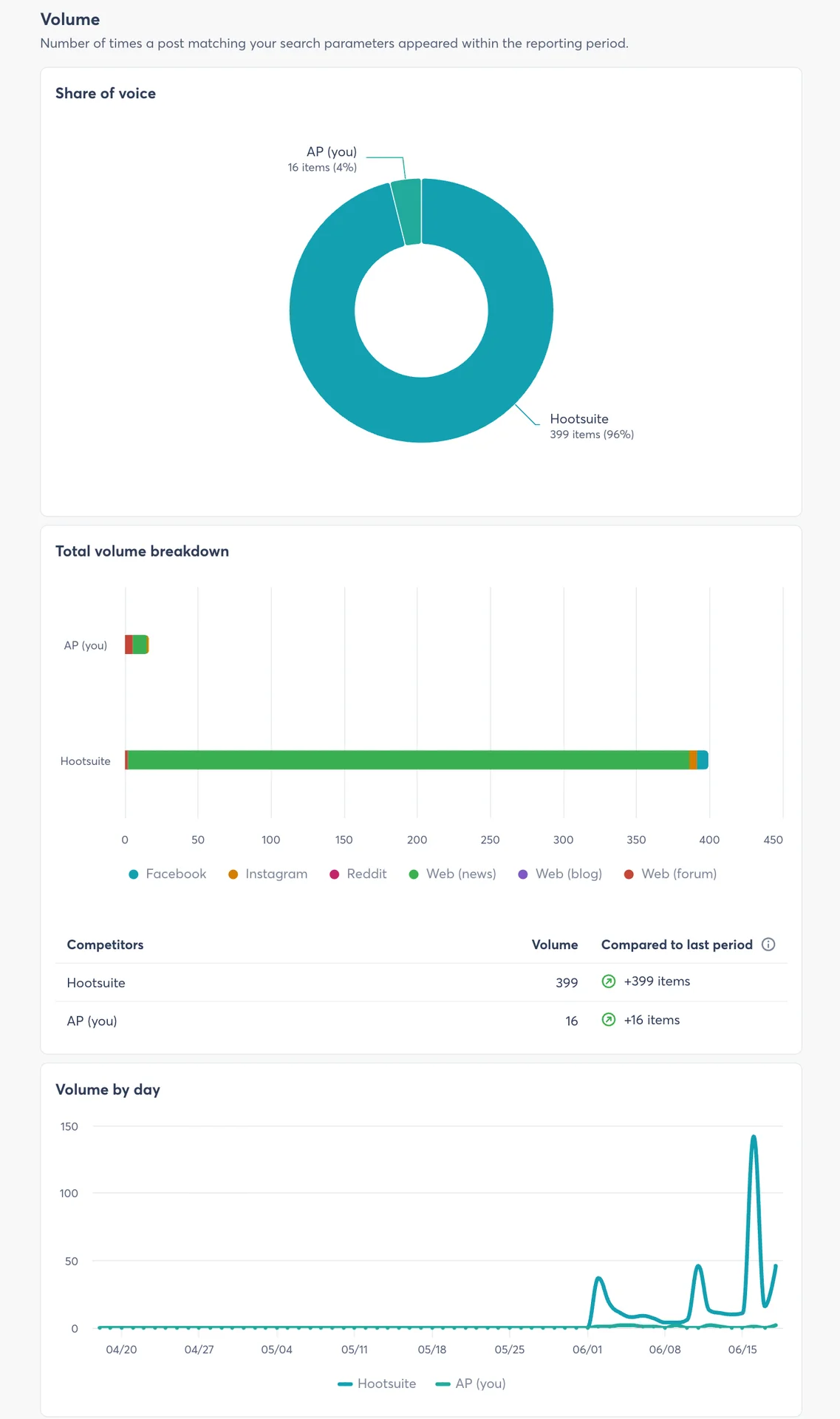The width and height of the screenshot is (840, 1419).
Task: Toggle Hootsuite series in Volume by day legend
Action: coord(377,1384)
